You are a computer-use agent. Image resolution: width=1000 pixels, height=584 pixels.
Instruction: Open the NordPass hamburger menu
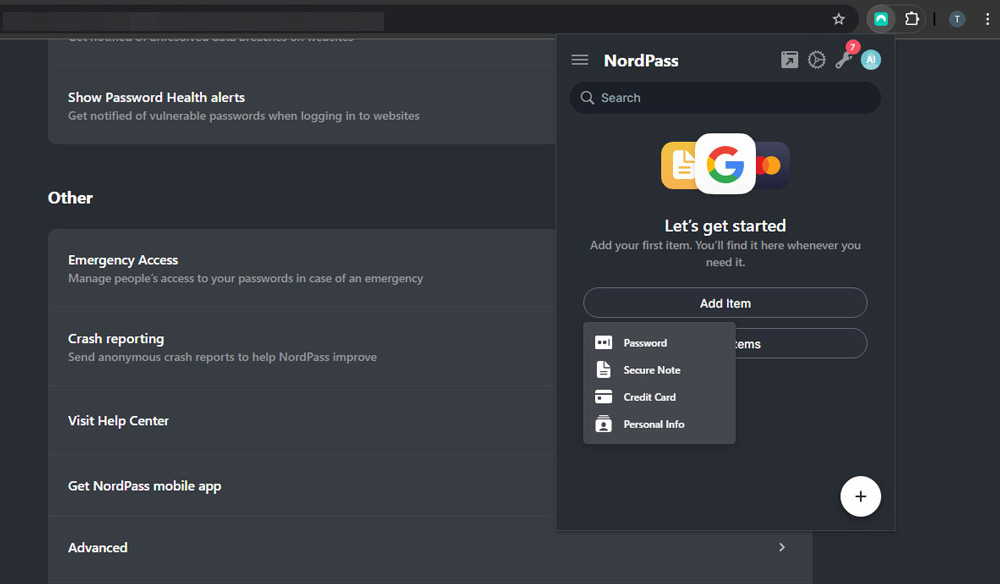point(580,60)
